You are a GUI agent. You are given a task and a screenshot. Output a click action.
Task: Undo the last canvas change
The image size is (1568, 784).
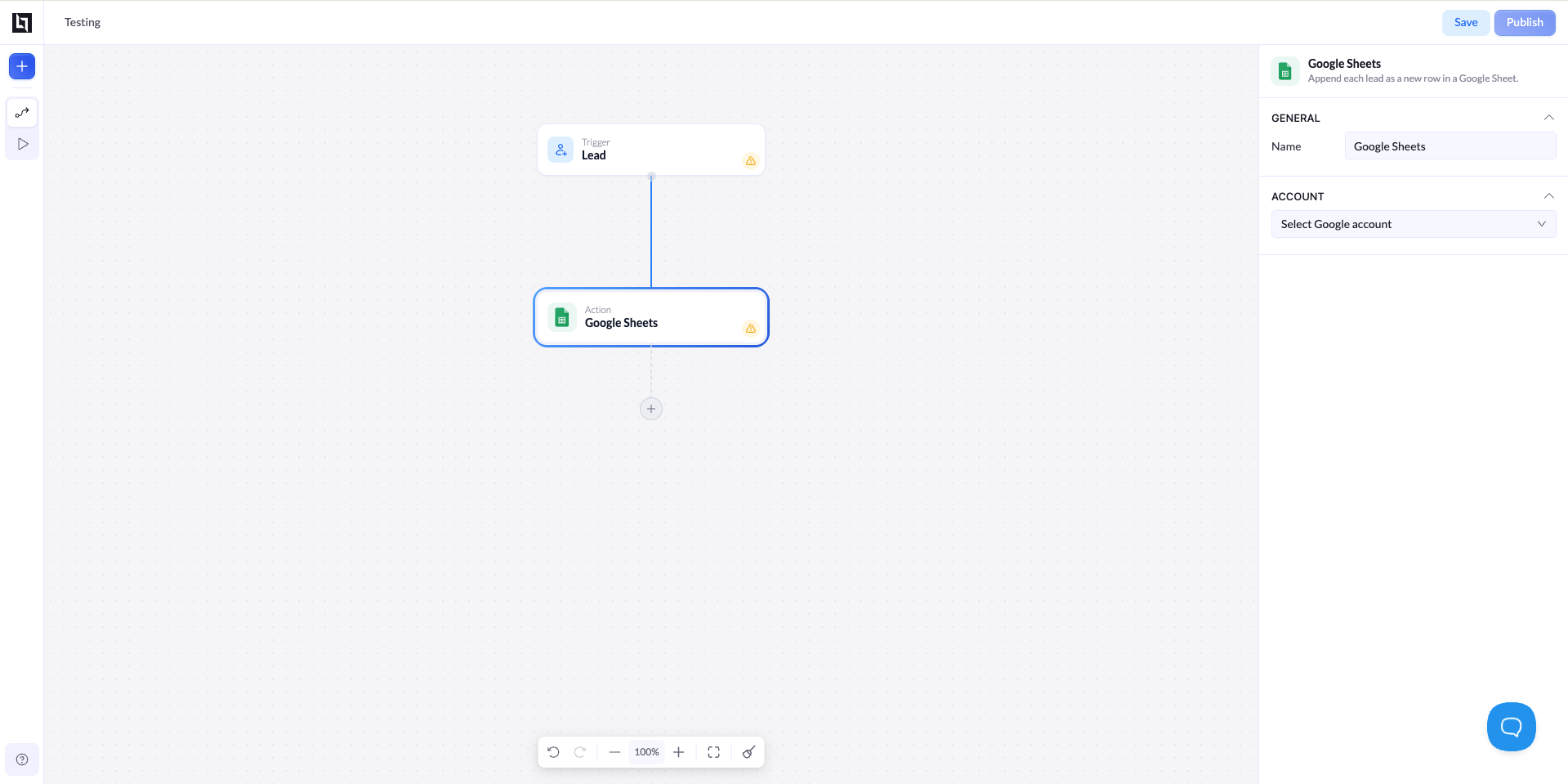pyautogui.click(x=553, y=752)
